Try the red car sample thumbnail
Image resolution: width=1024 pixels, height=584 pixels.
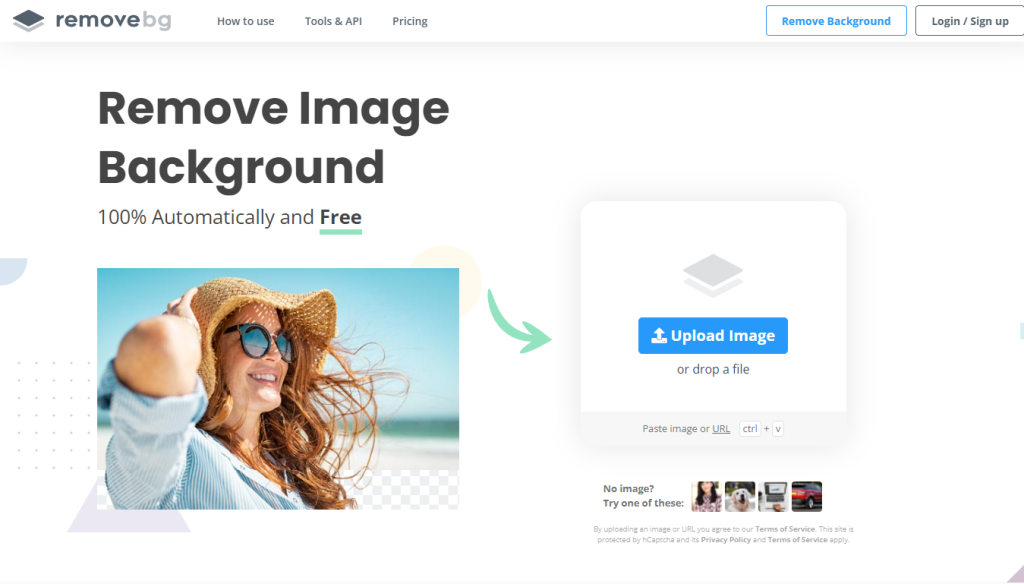[807, 496]
